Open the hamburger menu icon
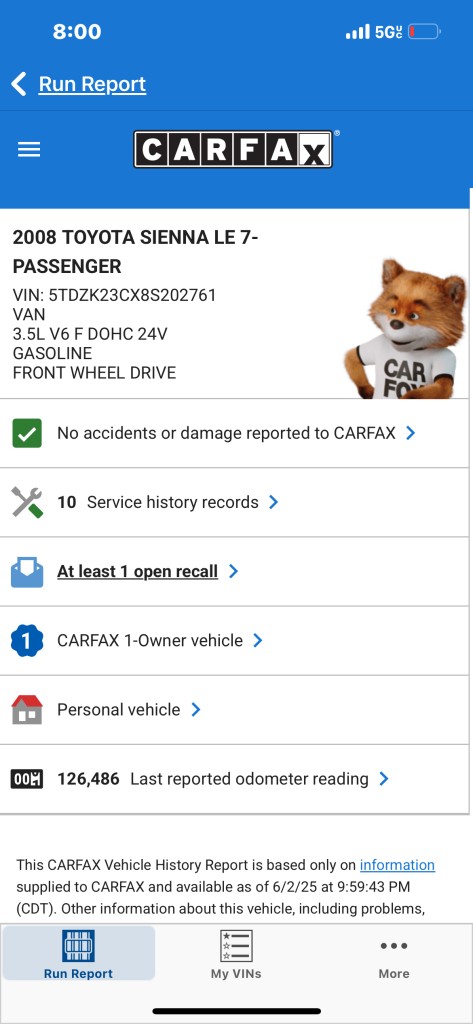This screenshot has width=473, height=1024. [x=29, y=150]
